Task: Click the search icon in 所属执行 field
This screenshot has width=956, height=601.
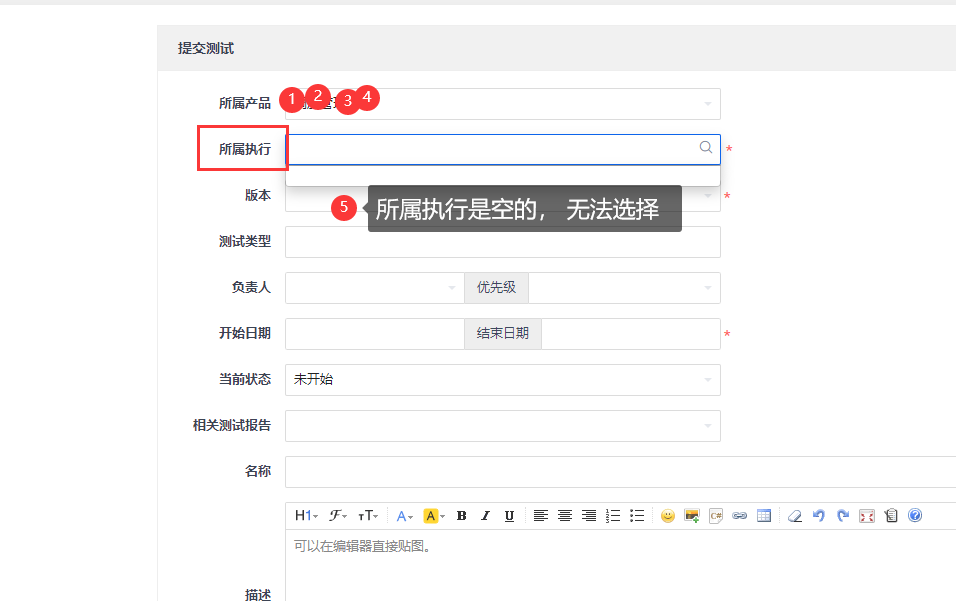Action: point(705,147)
